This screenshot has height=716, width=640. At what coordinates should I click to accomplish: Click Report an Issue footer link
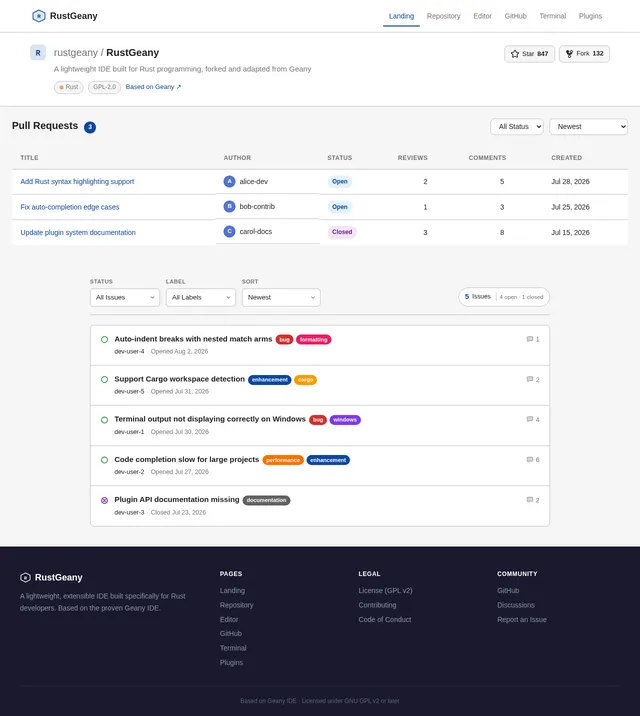point(522,620)
